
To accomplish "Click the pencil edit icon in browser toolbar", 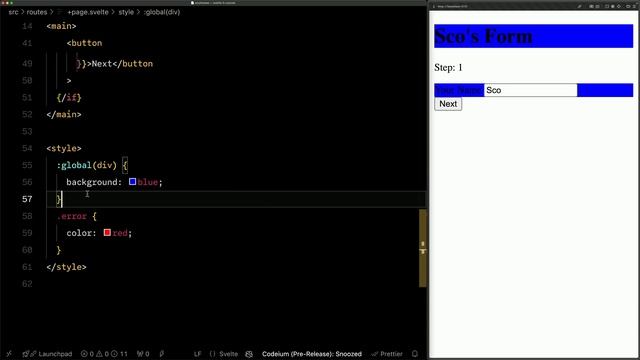I will tap(579, 7).
